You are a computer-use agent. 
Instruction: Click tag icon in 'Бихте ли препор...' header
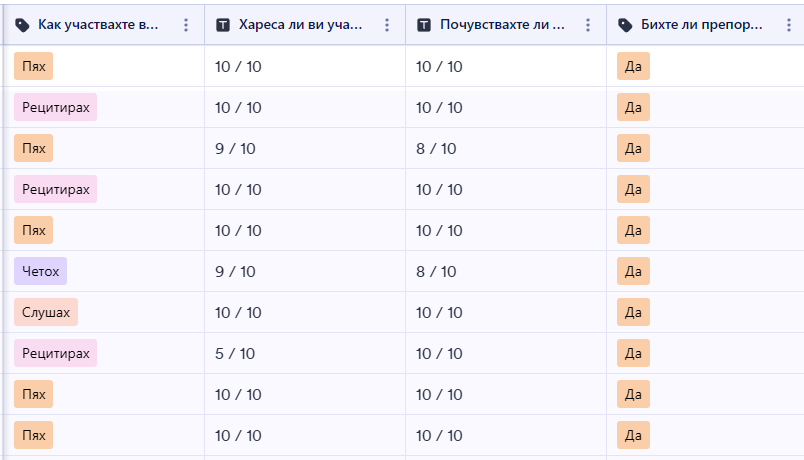(625, 25)
